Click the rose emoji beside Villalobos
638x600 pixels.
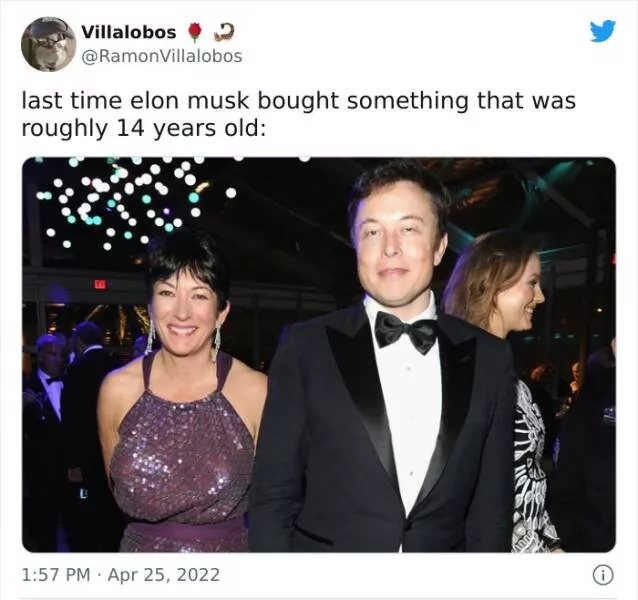point(196,33)
